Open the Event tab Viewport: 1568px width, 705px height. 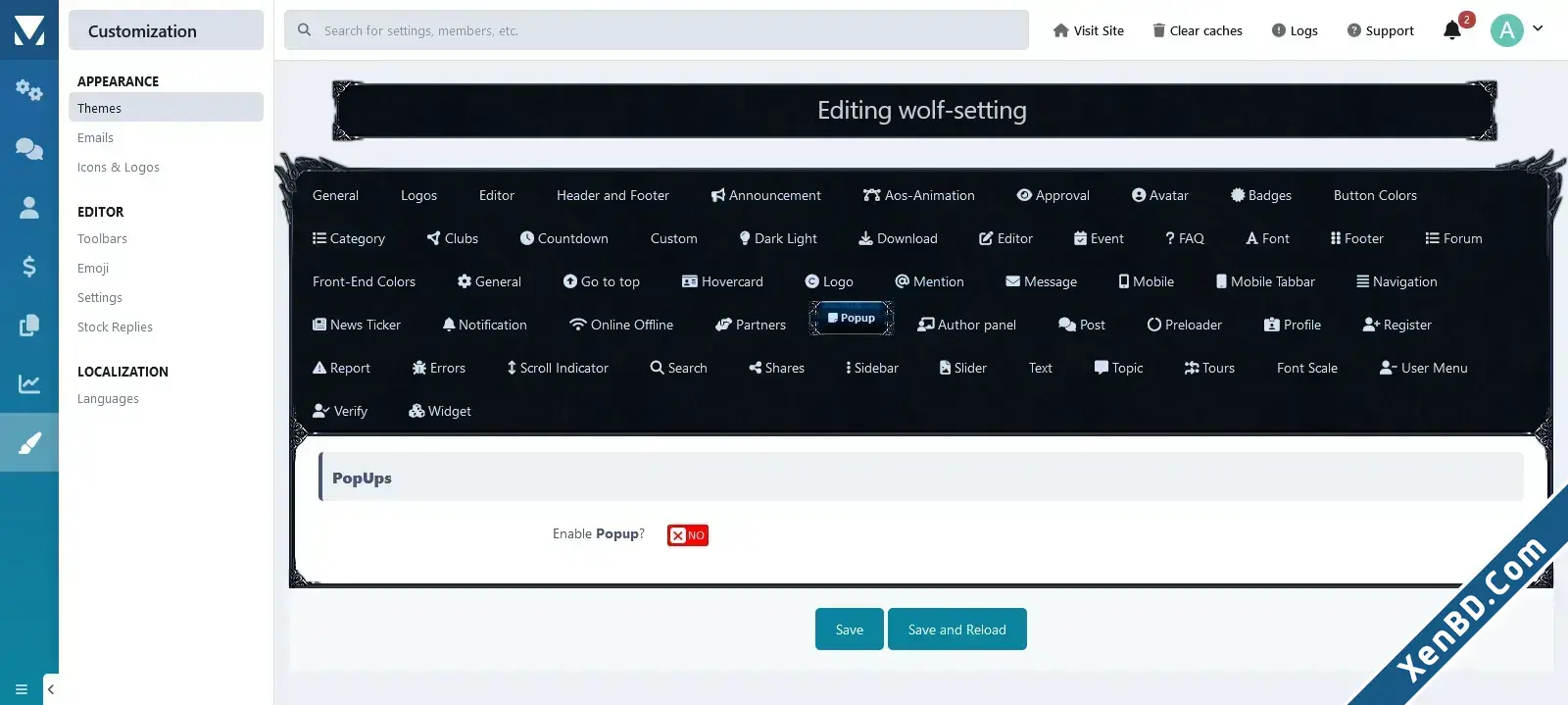pyautogui.click(x=1100, y=238)
